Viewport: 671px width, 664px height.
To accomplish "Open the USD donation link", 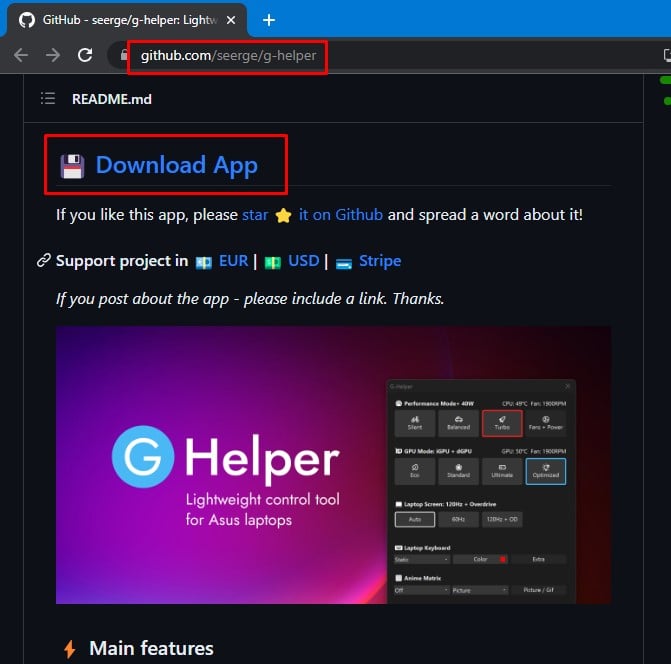I will click(x=303, y=261).
